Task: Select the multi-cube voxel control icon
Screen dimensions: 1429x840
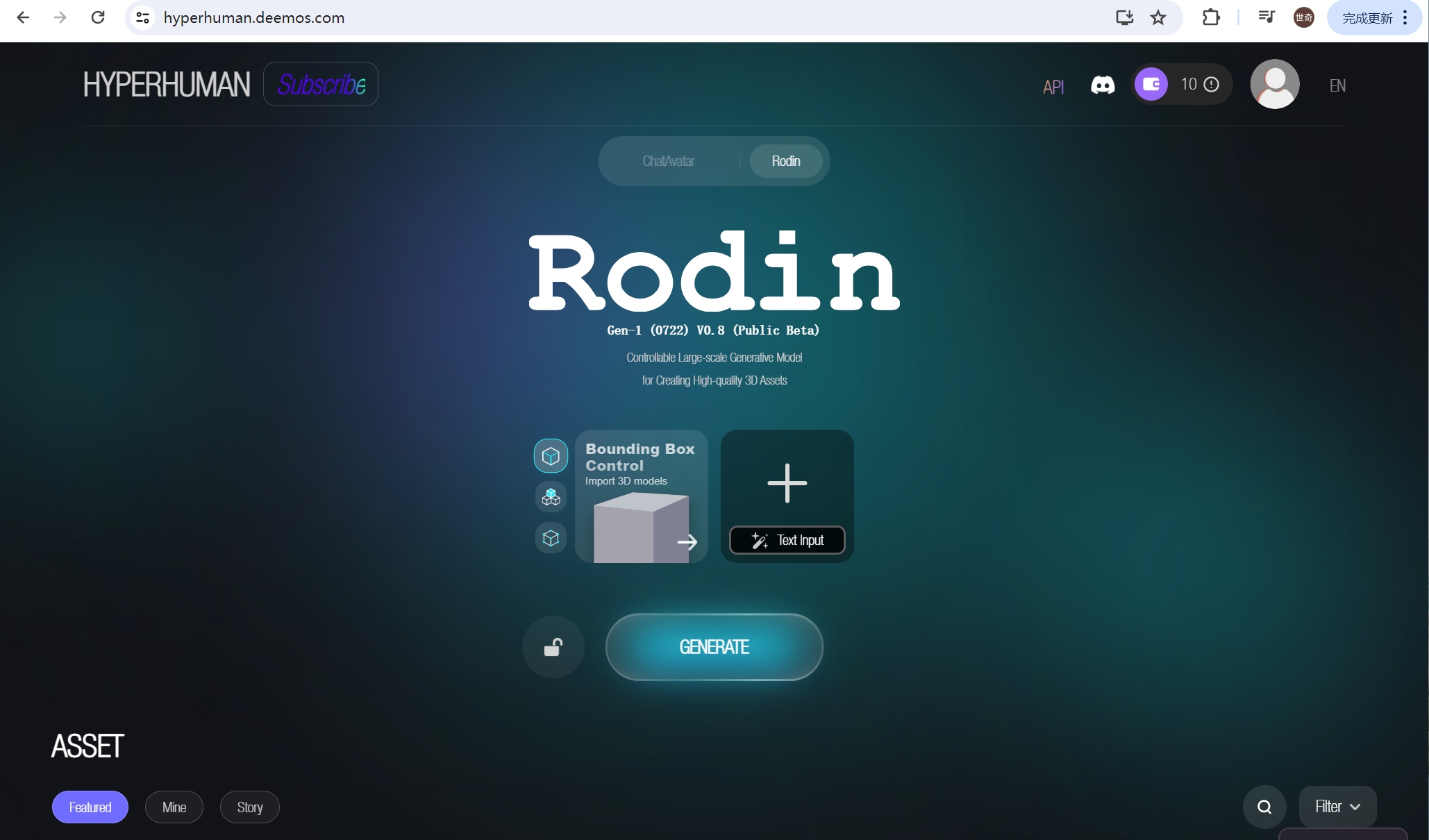Action: coord(551,497)
